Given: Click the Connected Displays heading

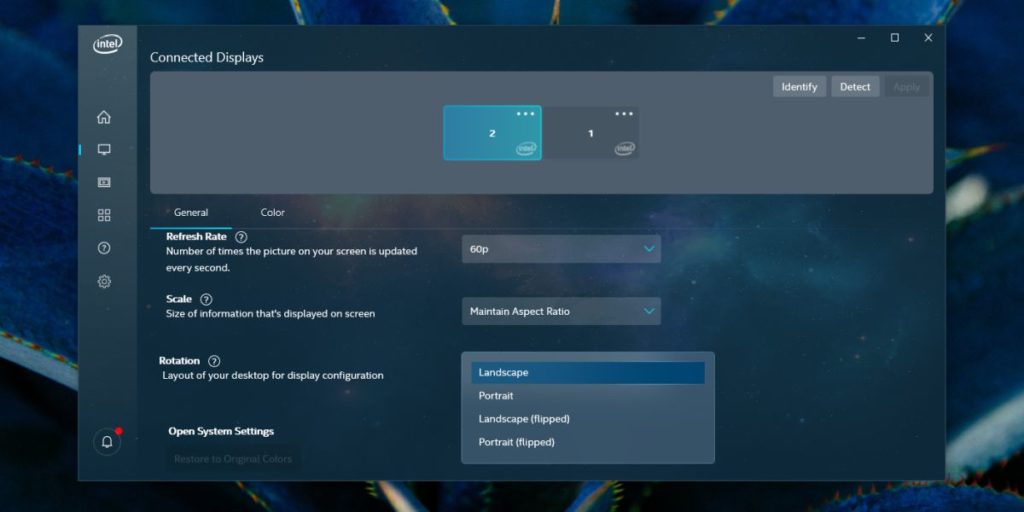Looking at the screenshot, I should click(207, 57).
